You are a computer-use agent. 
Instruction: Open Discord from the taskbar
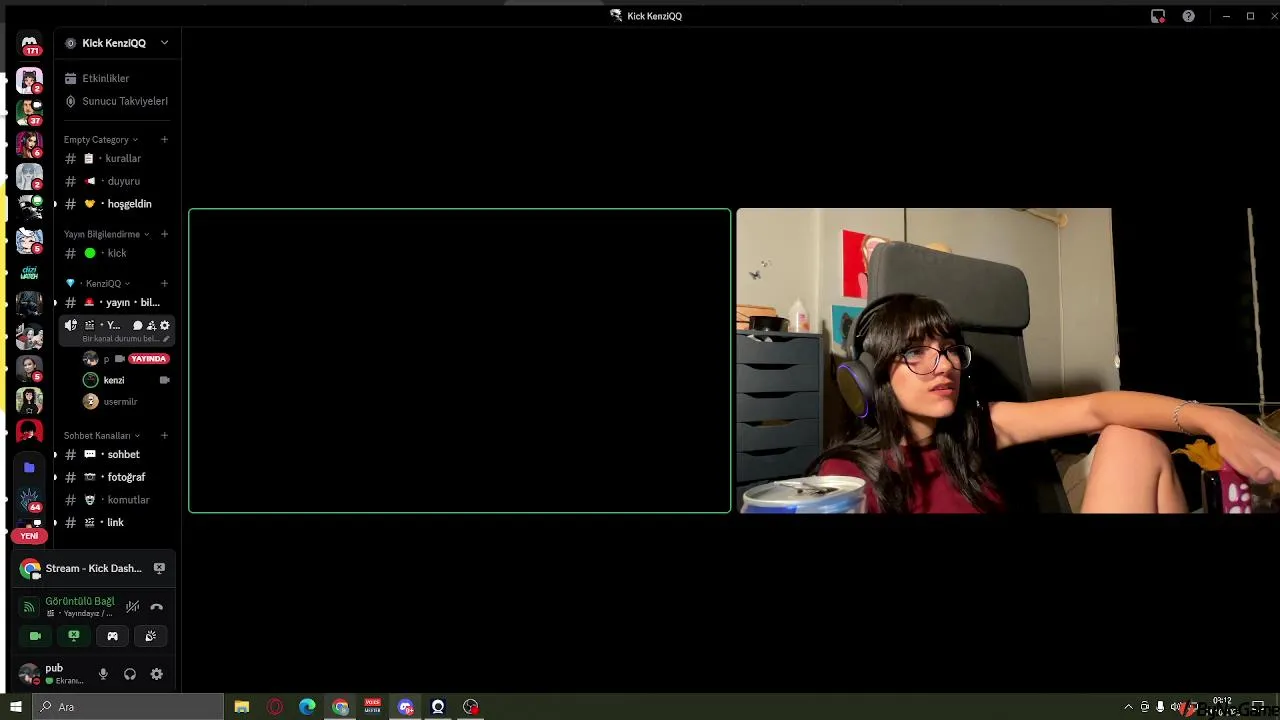[x=406, y=707]
